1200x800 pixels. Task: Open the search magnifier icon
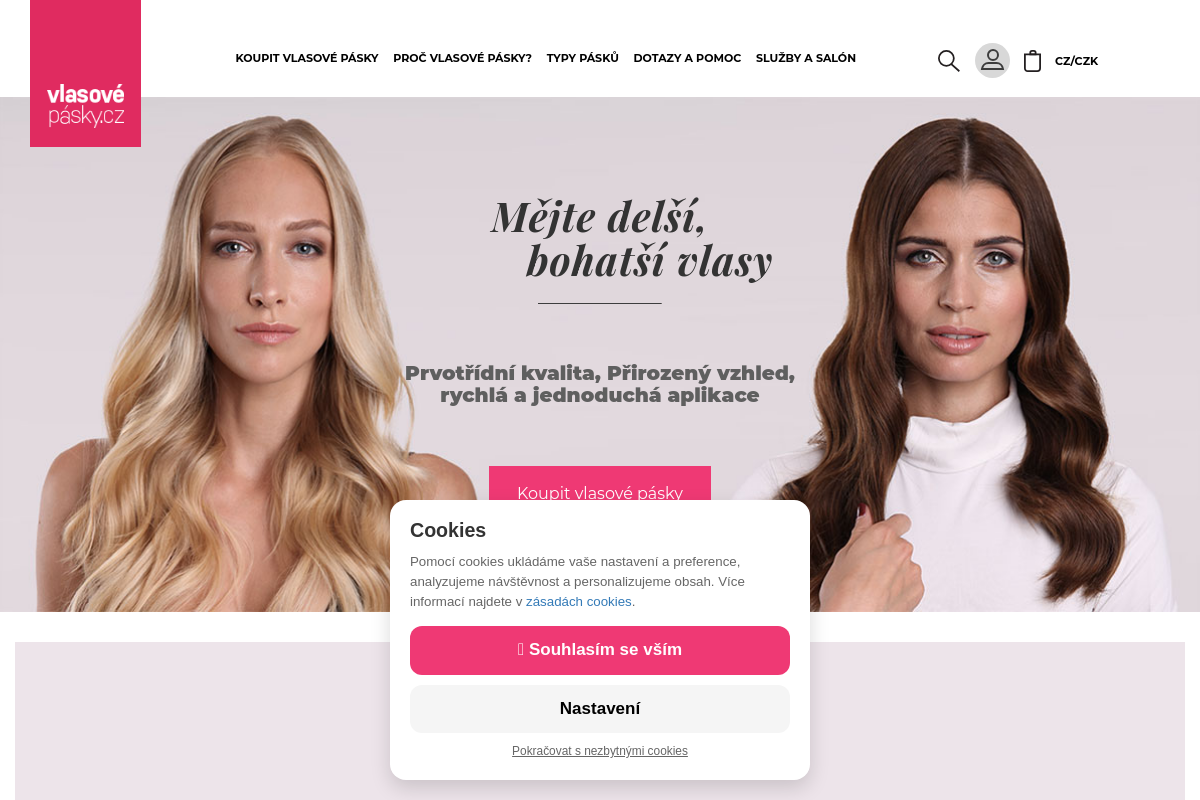948,60
